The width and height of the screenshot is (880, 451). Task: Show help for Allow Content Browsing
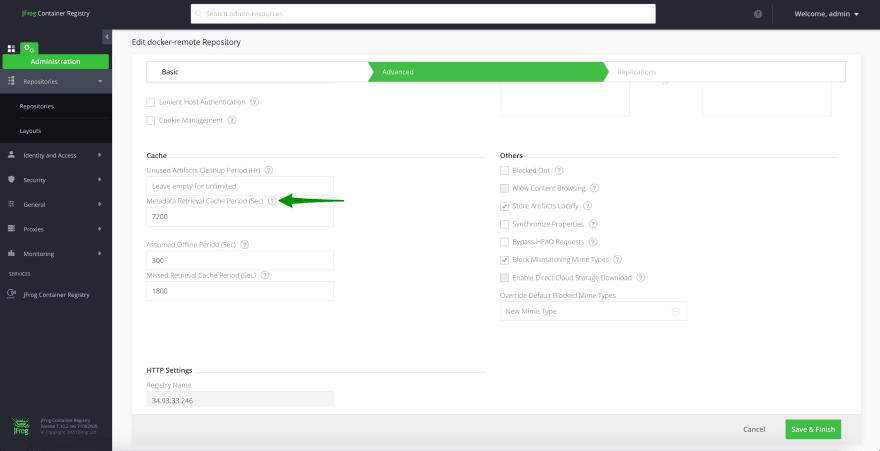(594, 188)
